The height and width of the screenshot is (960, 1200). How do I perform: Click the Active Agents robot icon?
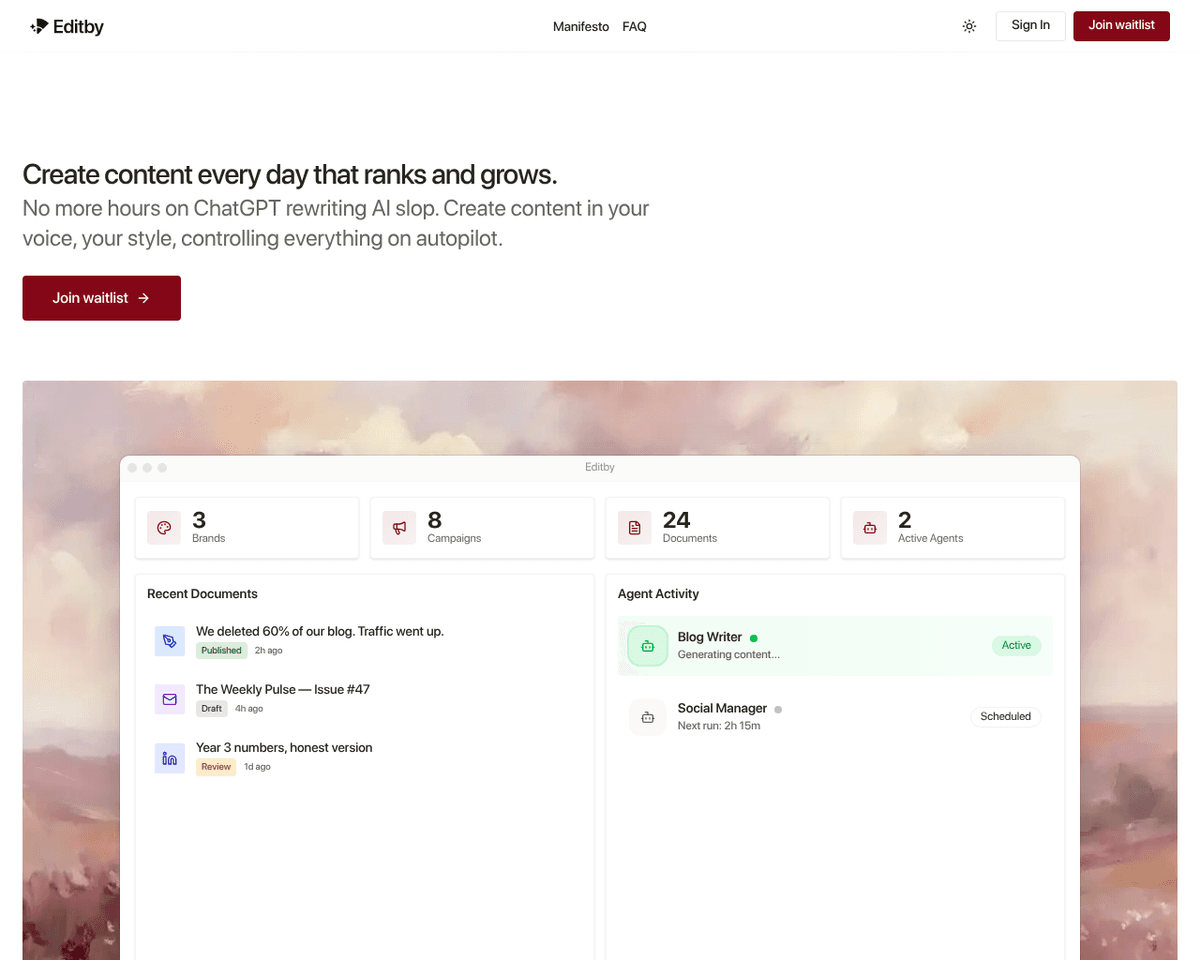click(x=870, y=528)
